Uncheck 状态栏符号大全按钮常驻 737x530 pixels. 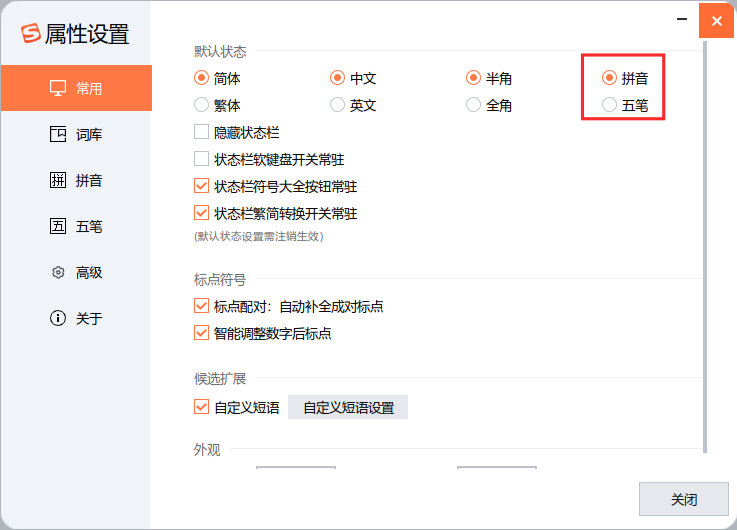201,186
